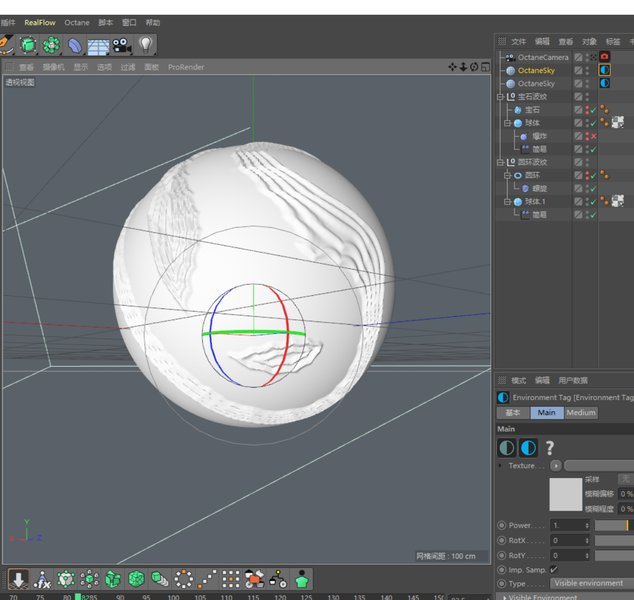
Task: Select grid array clone arrangement icon
Action: tap(231, 579)
